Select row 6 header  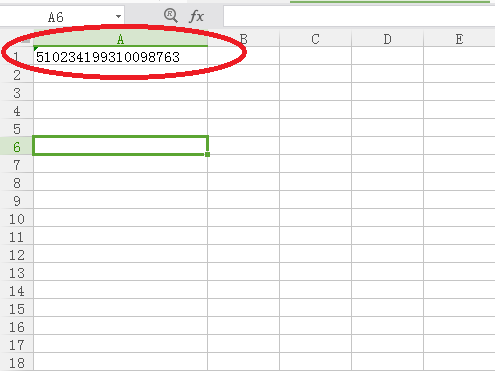click(17, 146)
